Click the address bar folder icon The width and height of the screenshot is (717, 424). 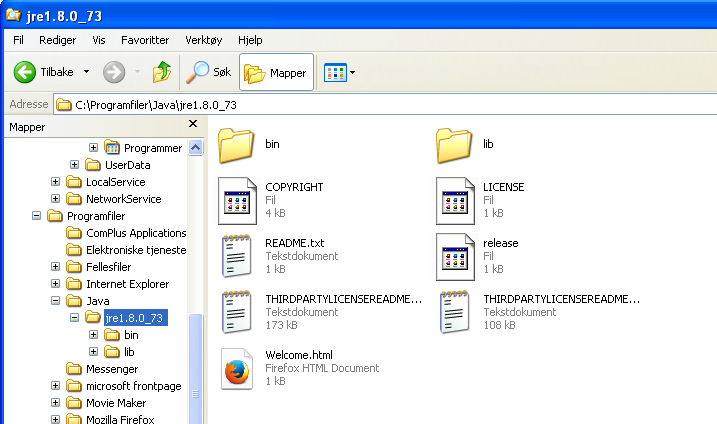click(x=64, y=105)
